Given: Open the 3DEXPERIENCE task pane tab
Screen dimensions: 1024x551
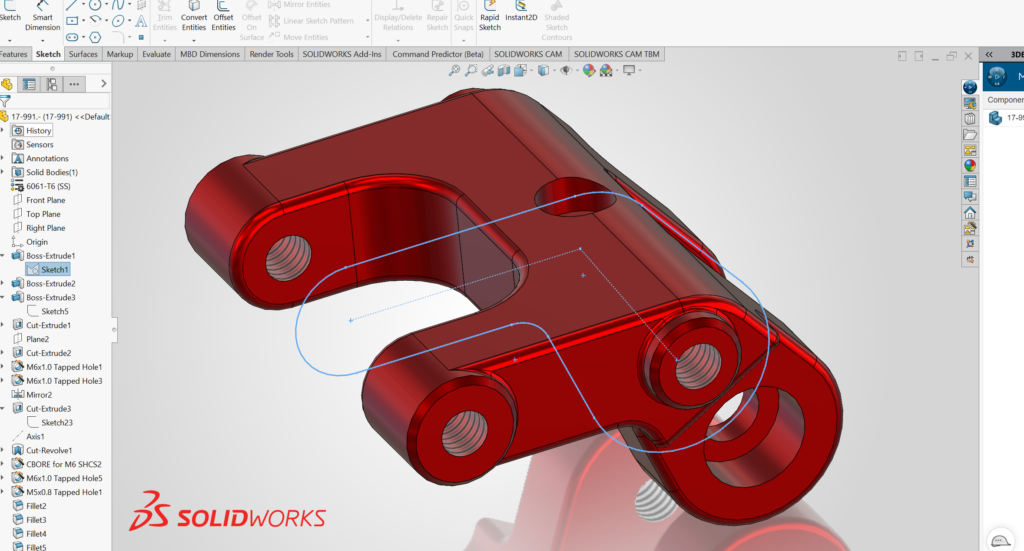Looking at the screenshot, I should tap(970, 87).
